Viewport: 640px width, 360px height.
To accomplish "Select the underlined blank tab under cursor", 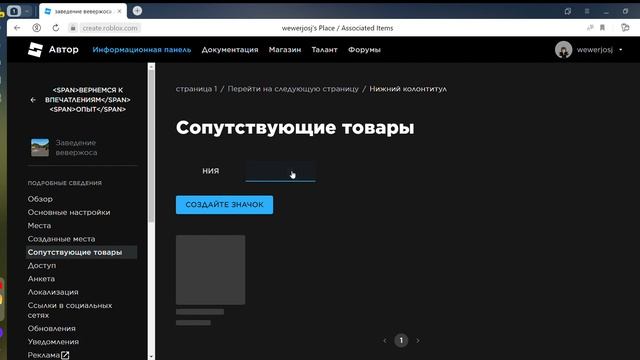I will click(280, 171).
